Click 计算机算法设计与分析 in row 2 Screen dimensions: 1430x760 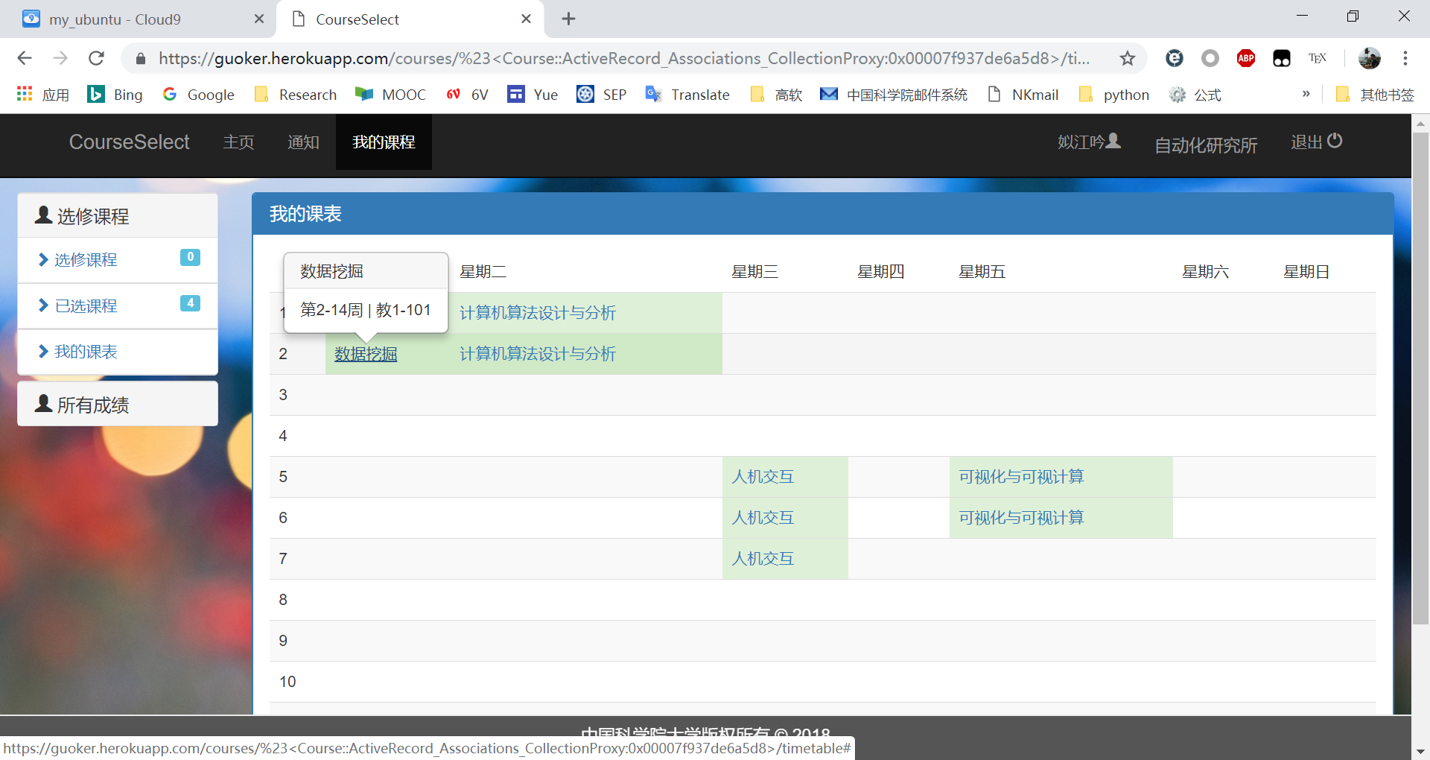point(538,354)
